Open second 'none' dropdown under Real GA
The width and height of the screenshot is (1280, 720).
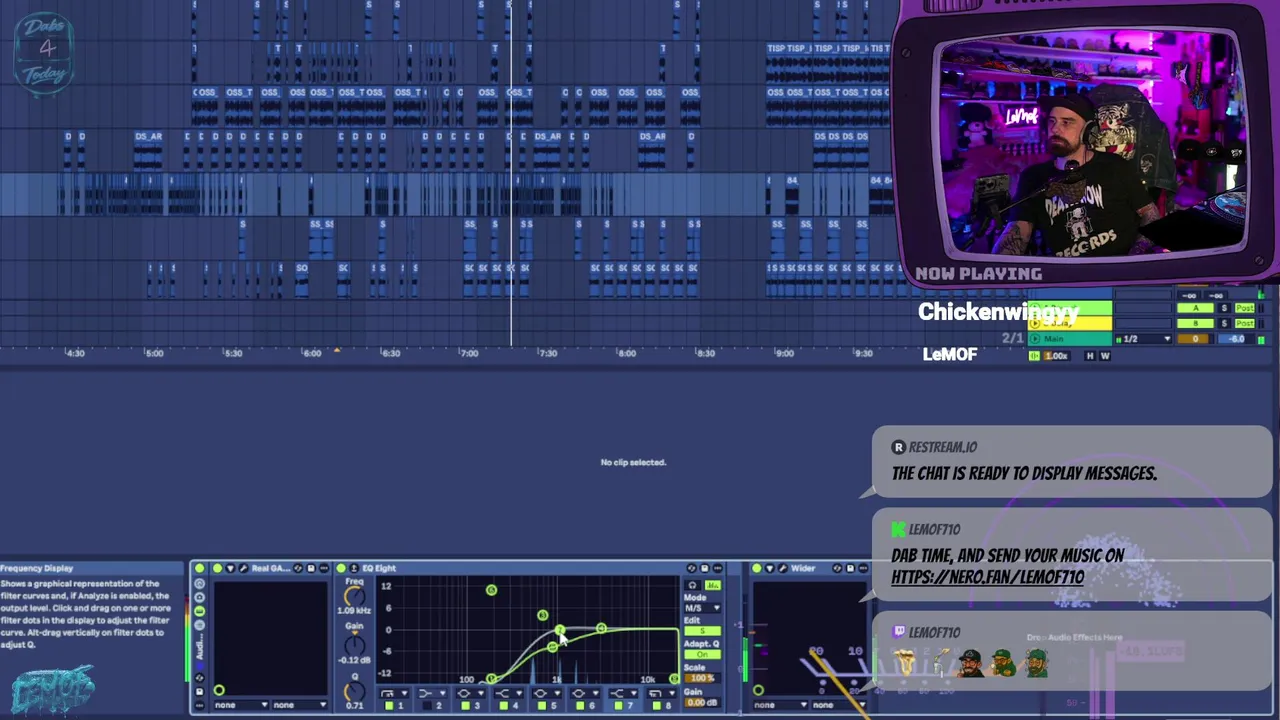tap(299, 705)
